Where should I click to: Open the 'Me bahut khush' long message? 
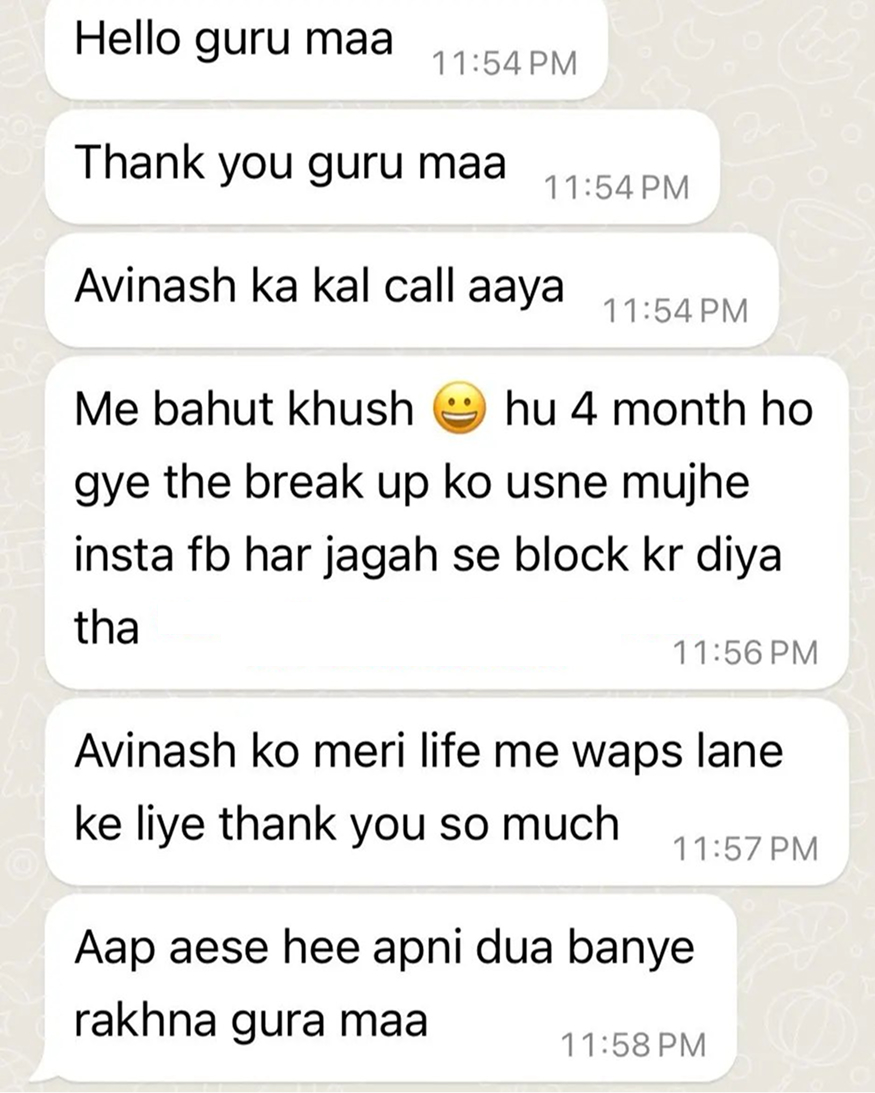click(x=446, y=522)
